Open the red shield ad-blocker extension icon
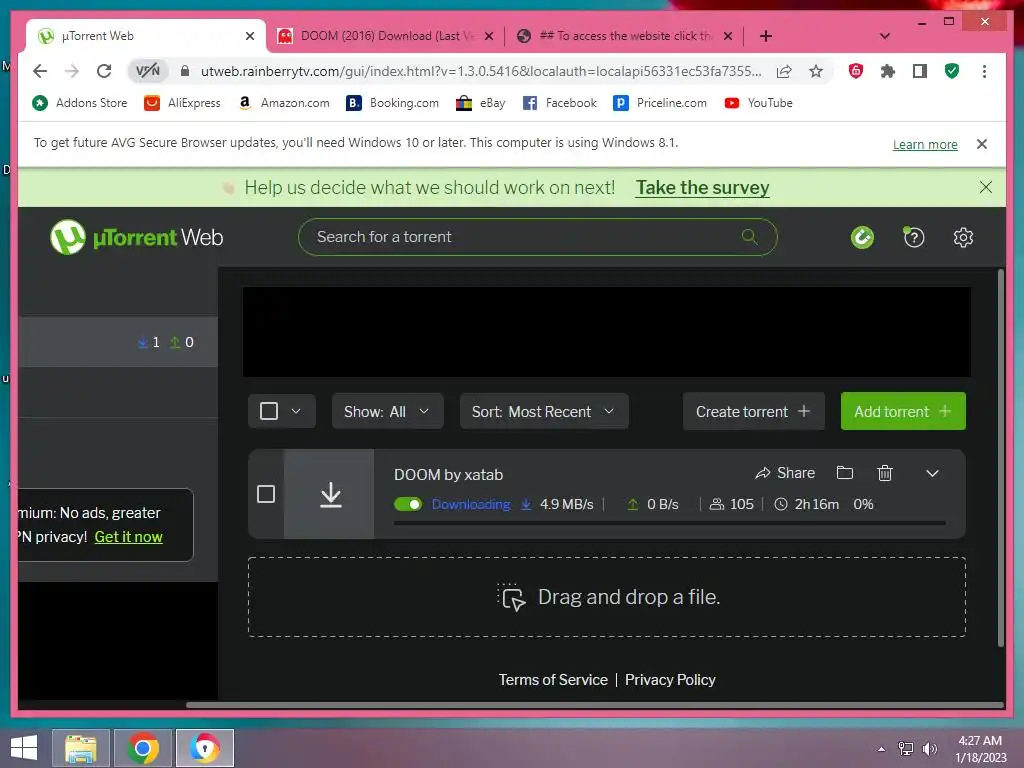Image resolution: width=1024 pixels, height=768 pixels. pyautogui.click(x=856, y=71)
